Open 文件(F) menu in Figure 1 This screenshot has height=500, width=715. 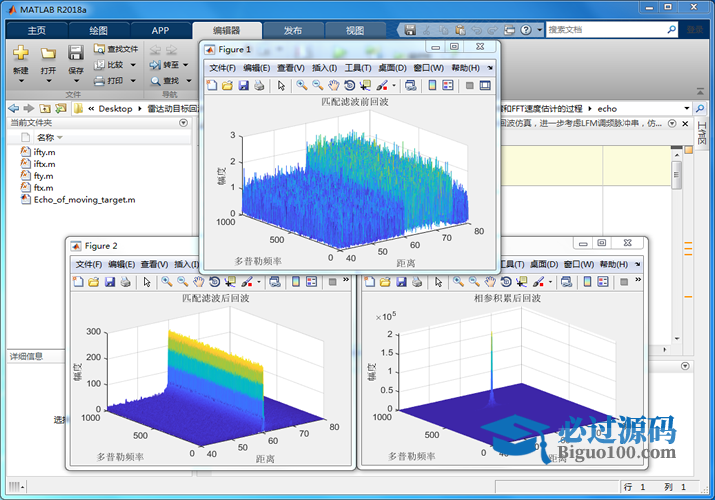tap(223, 68)
